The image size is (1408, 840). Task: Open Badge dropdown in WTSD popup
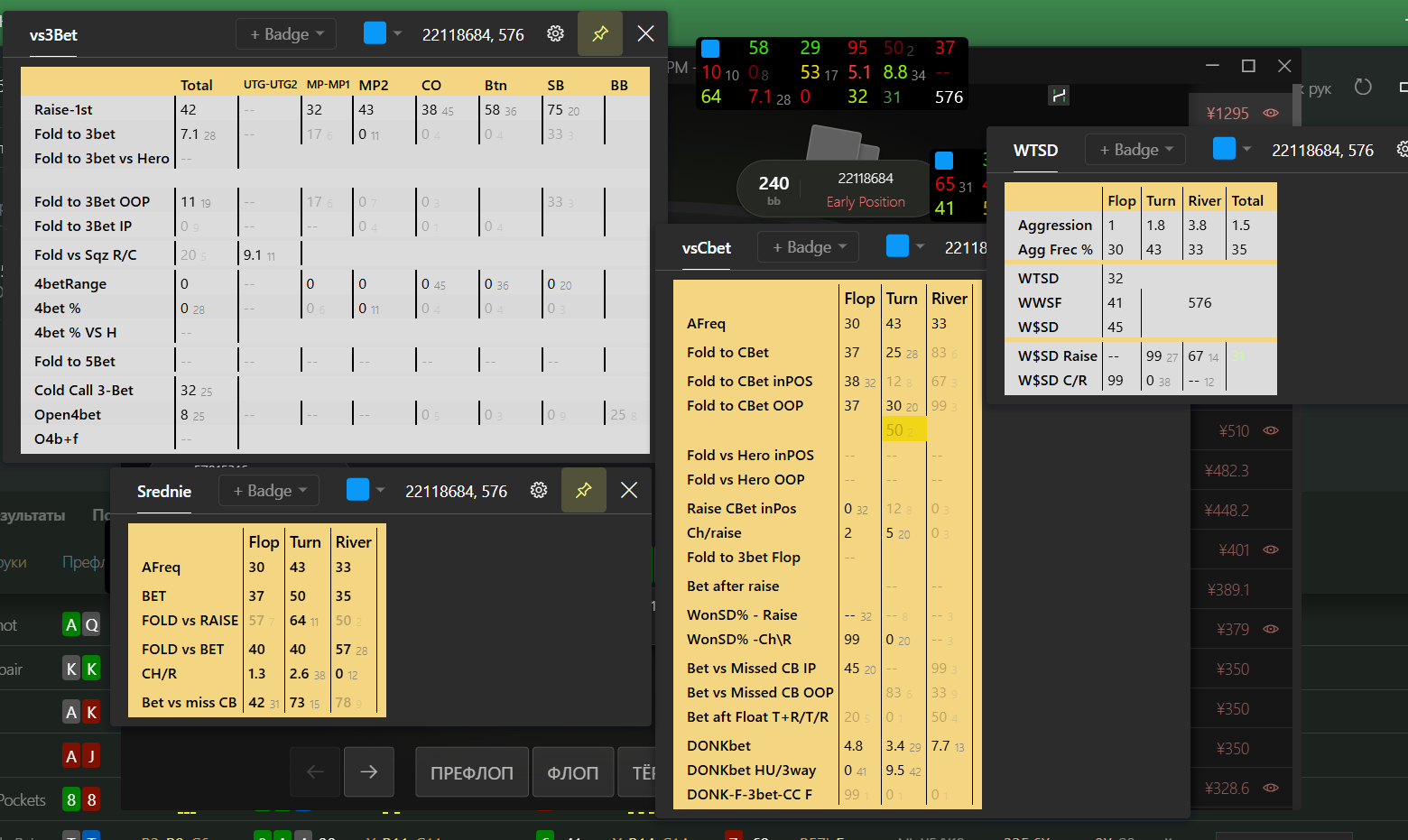pos(1135,150)
